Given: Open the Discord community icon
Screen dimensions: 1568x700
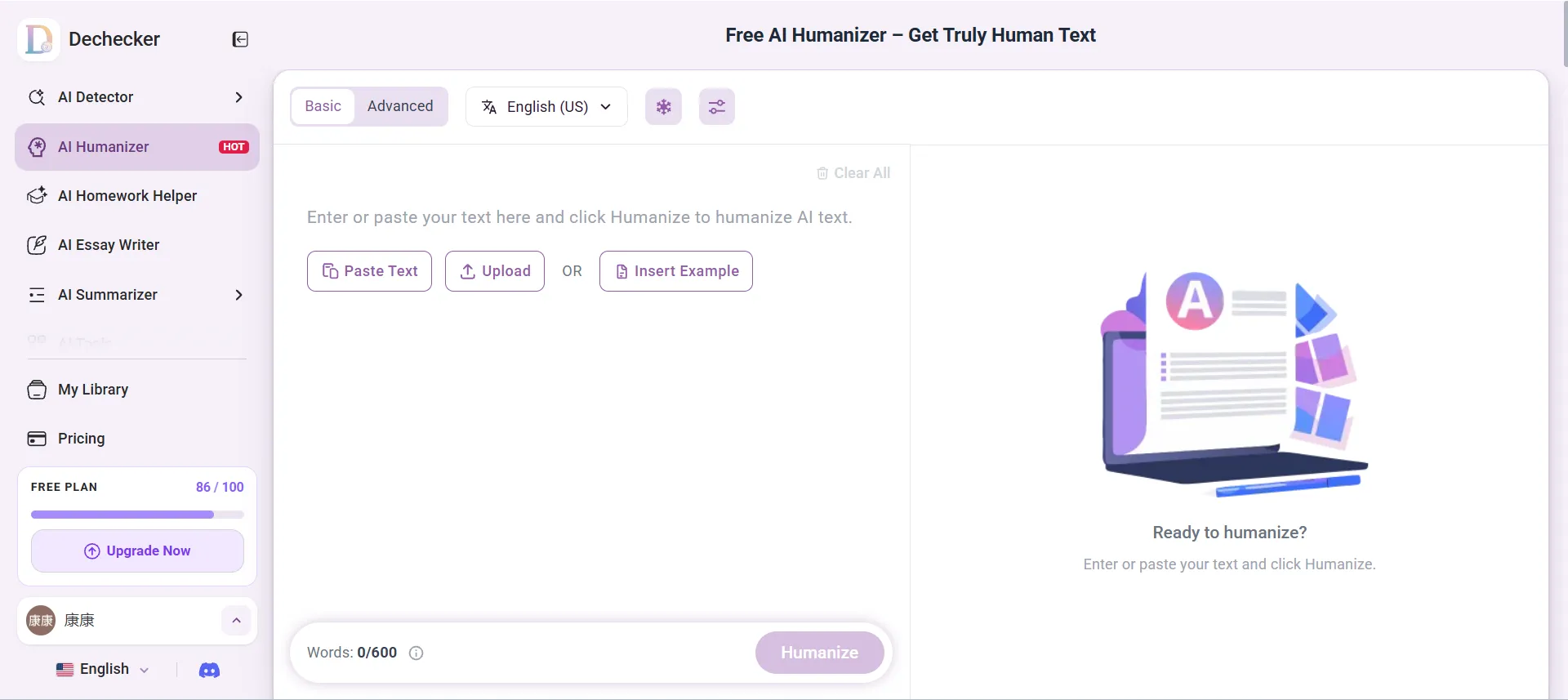Looking at the screenshot, I should pos(209,670).
